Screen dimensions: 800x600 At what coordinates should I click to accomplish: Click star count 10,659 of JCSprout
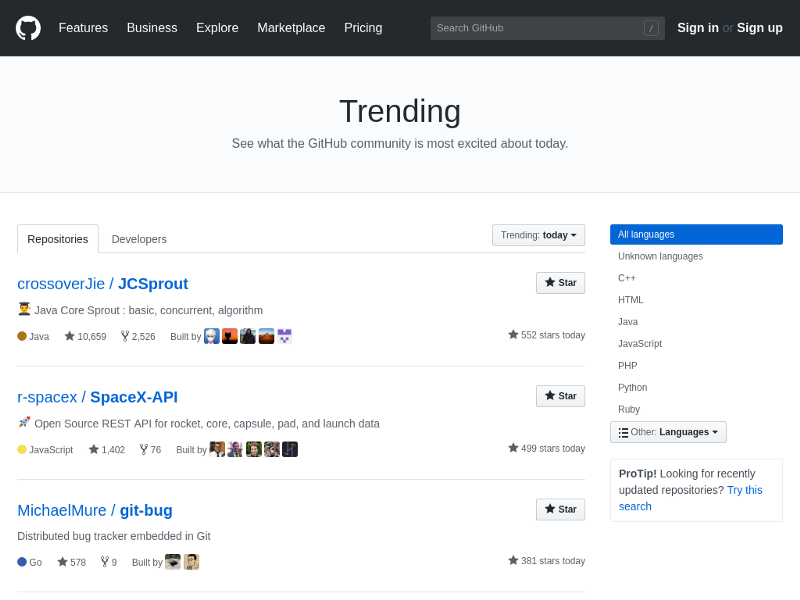[x=85, y=336]
